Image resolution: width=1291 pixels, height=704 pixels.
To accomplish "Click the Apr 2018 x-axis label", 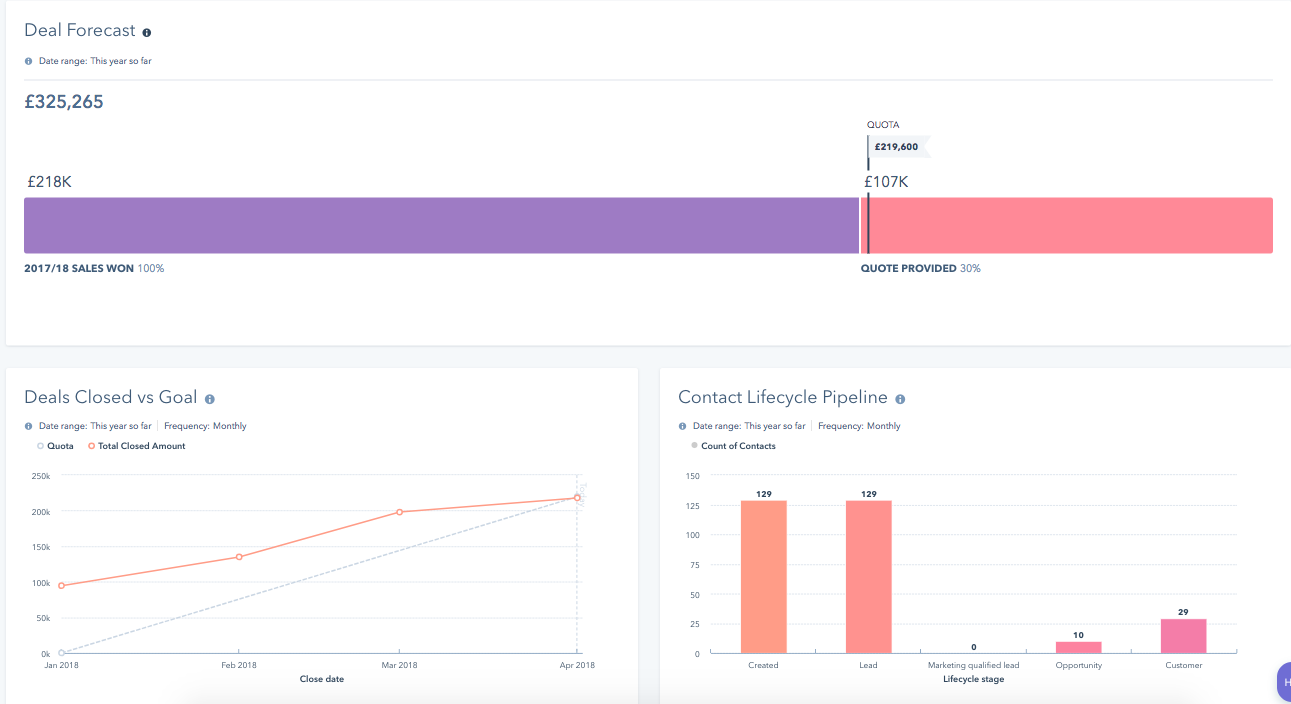I will pyautogui.click(x=577, y=665).
